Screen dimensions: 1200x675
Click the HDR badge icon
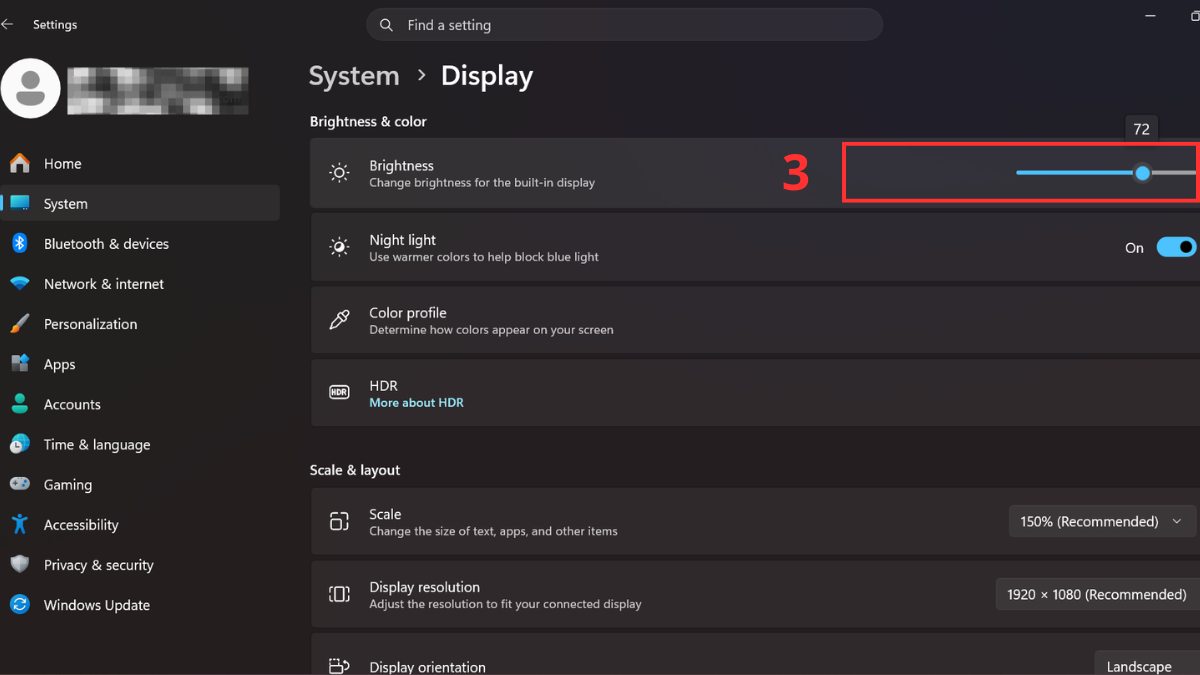pos(340,393)
